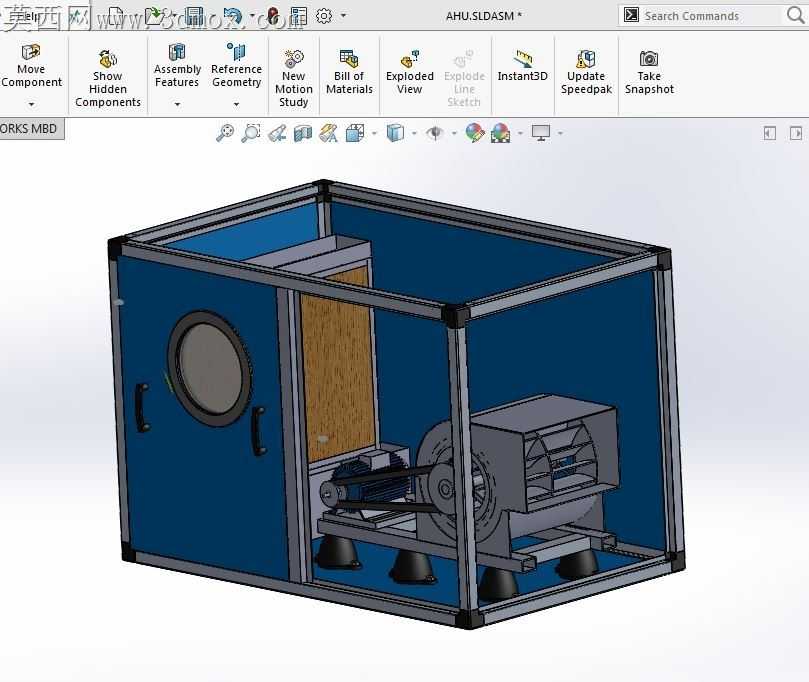The width and height of the screenshot is (809, 682).
Task: Click the Previous View icon
Action: 277,133
